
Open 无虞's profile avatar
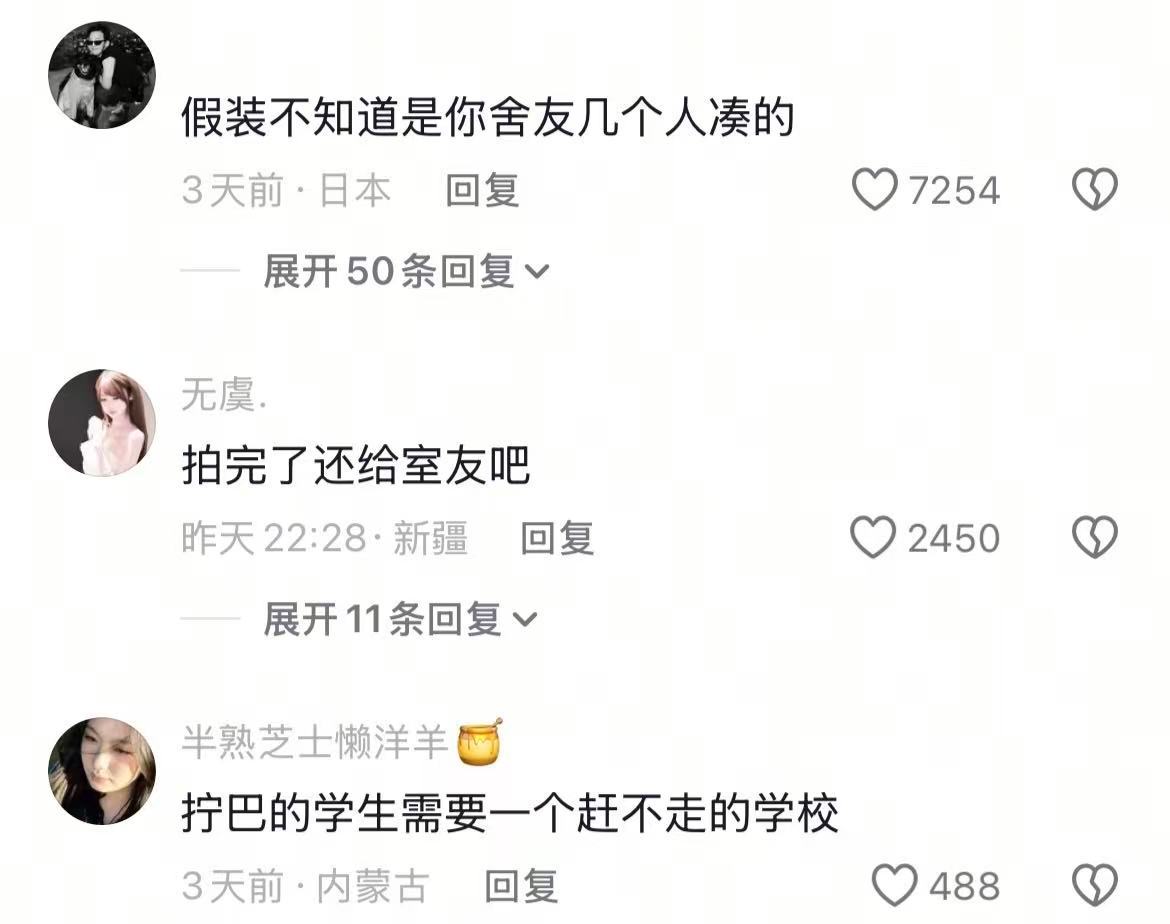[101, 422]
